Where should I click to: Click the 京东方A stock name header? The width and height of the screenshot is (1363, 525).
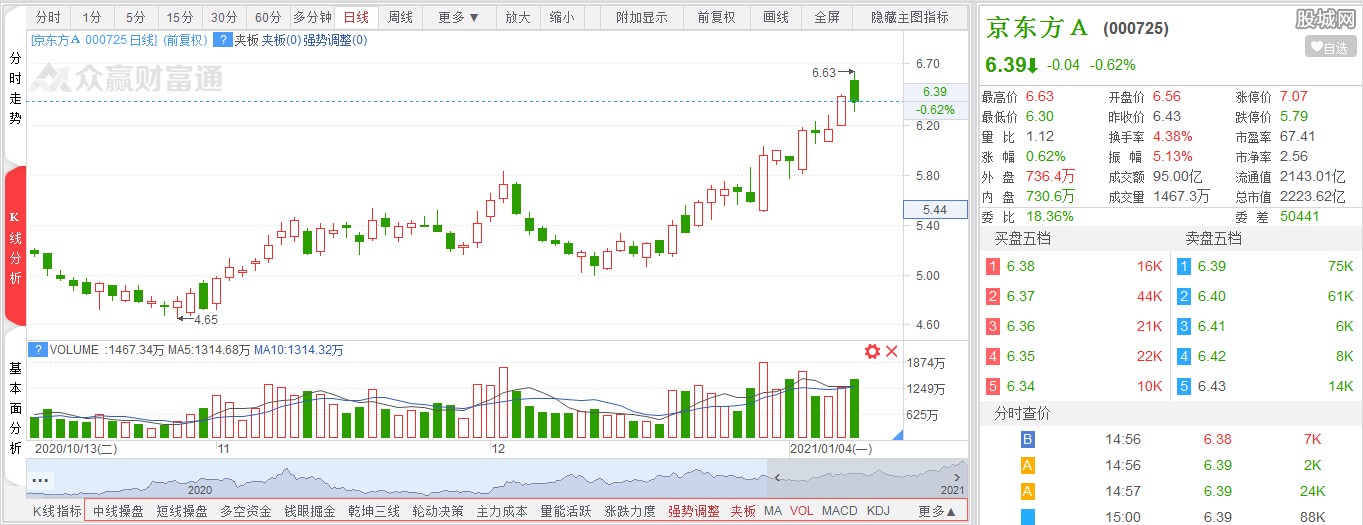coord(1035,28)
